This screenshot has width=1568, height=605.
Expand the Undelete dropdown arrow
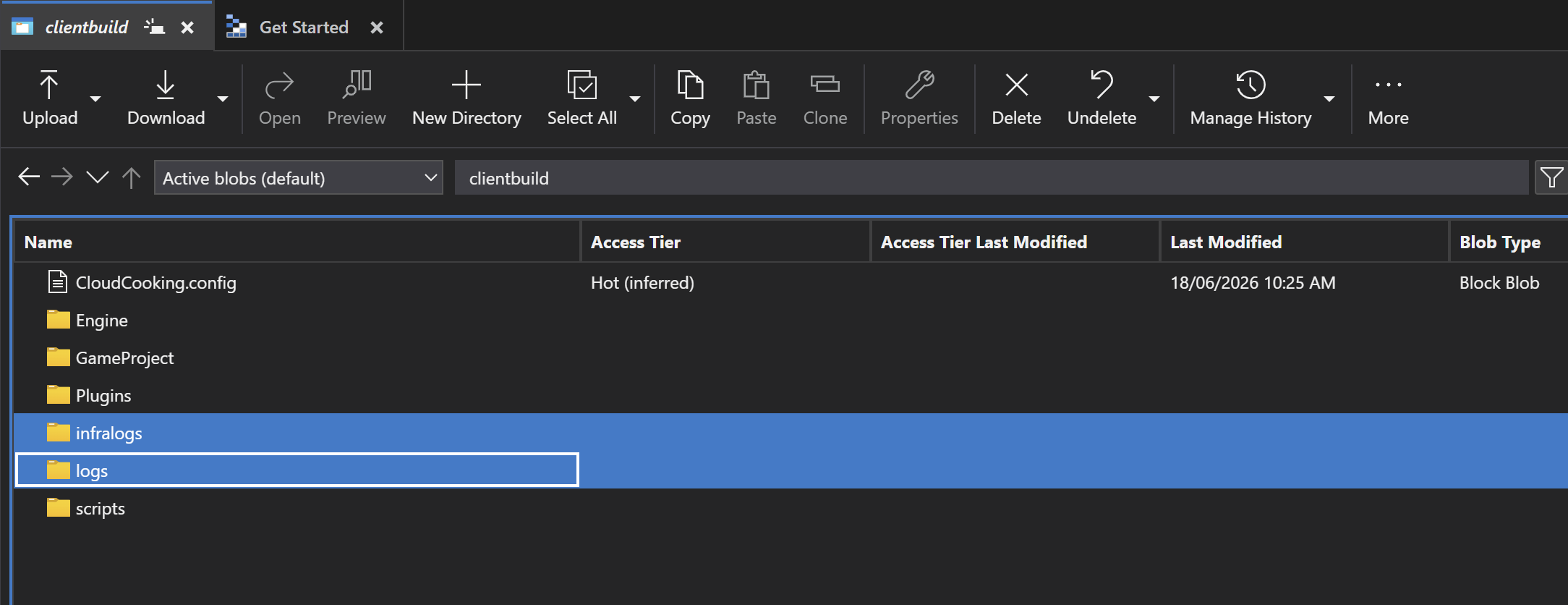click(1154, 98)
